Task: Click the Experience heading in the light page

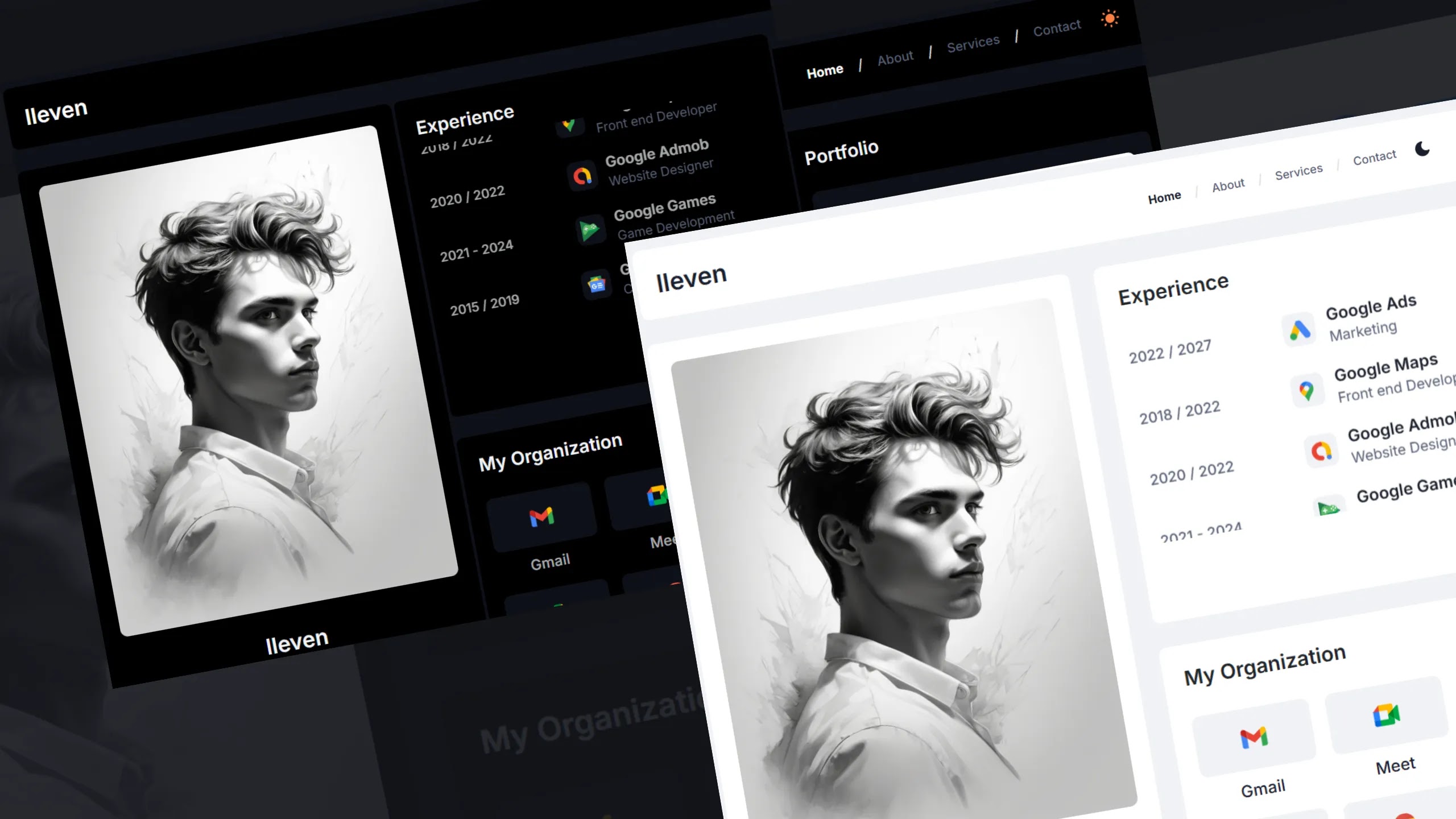Action: (1173, 289)
